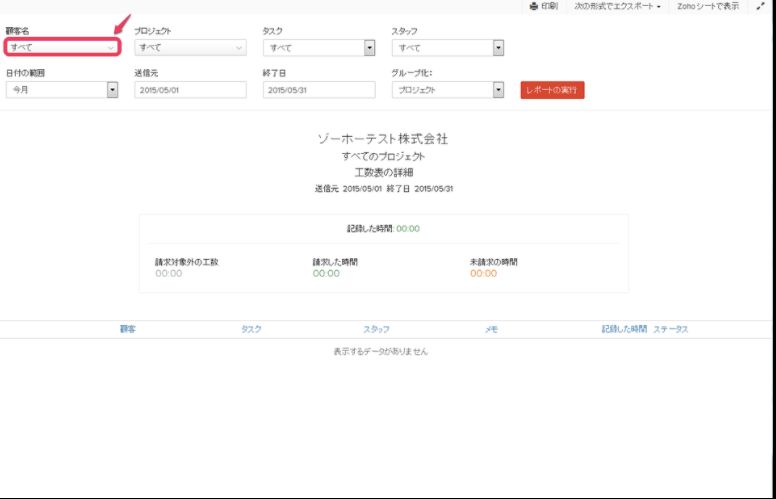Click the 送信元 start date field
The height and width of the screenshot is (499, 776).
[x=190, y=90]
